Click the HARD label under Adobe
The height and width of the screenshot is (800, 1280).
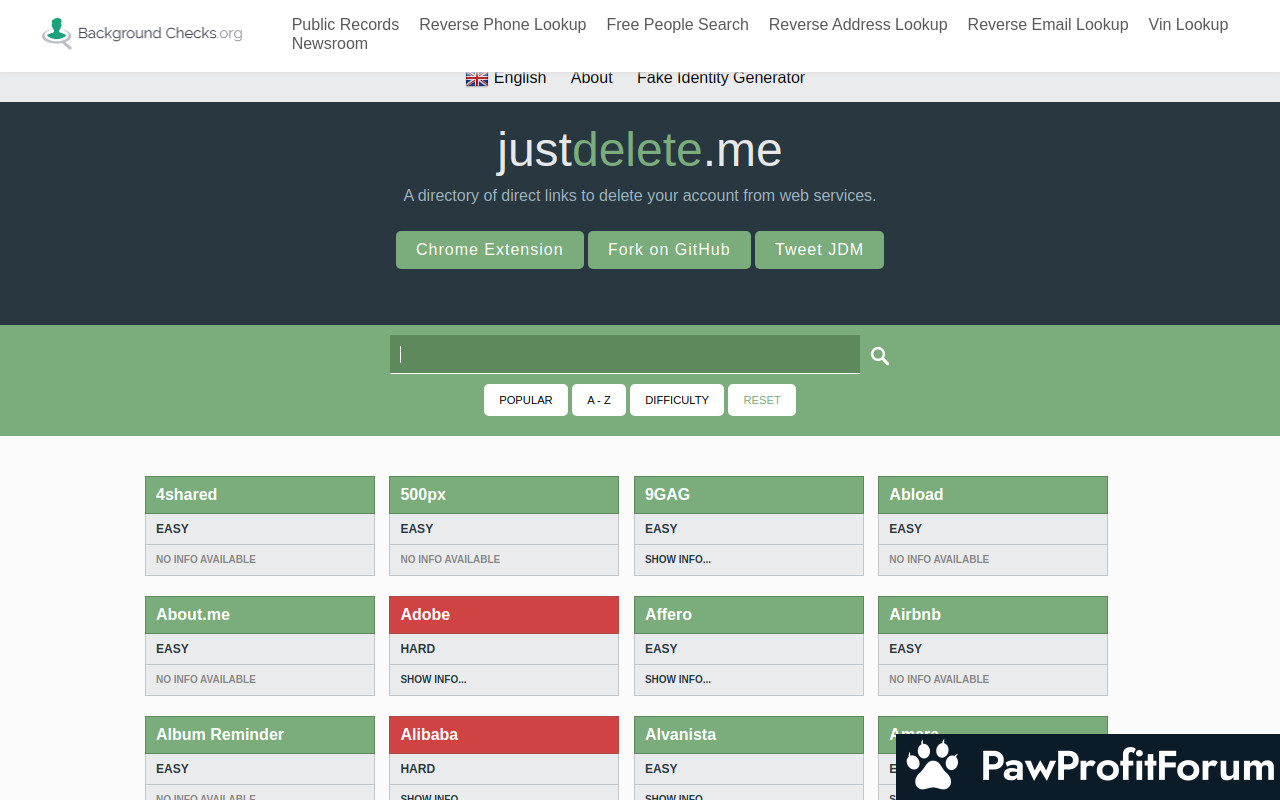[x=418, y=649]
